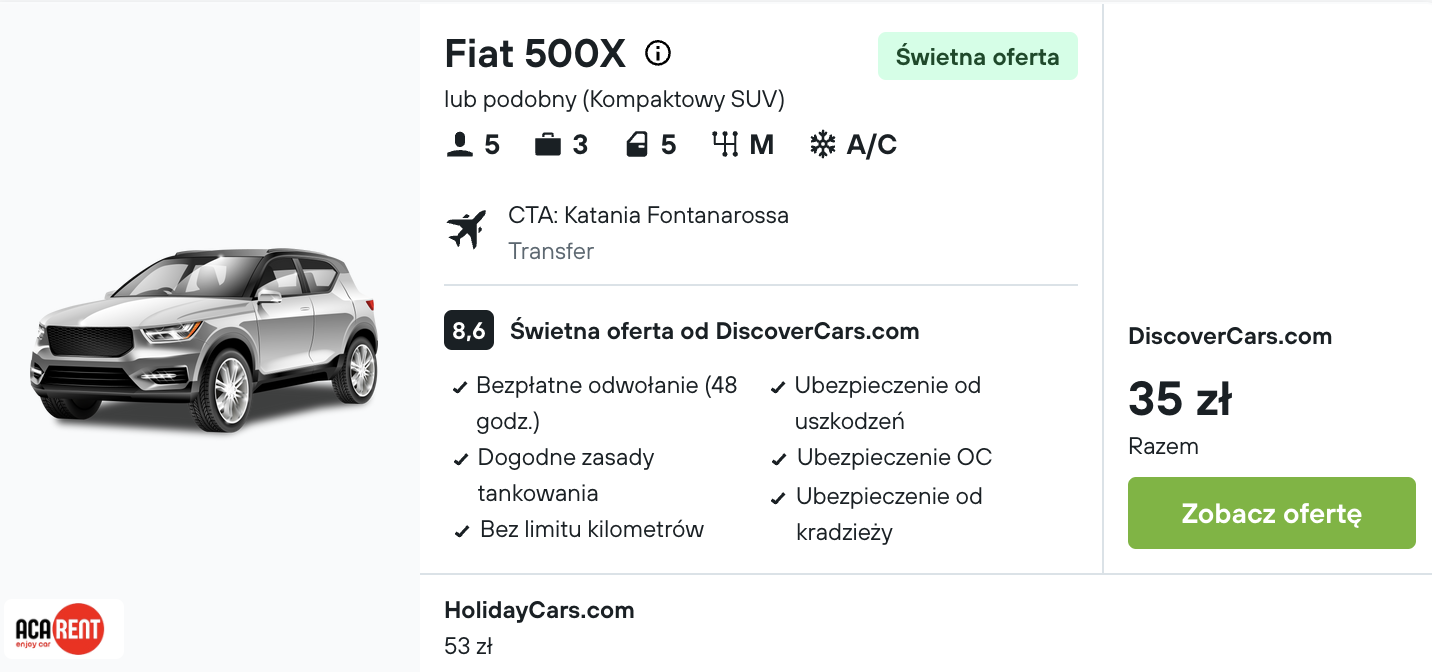
Task: Click the info icon beside Fiat 500X
Action: 658,53
